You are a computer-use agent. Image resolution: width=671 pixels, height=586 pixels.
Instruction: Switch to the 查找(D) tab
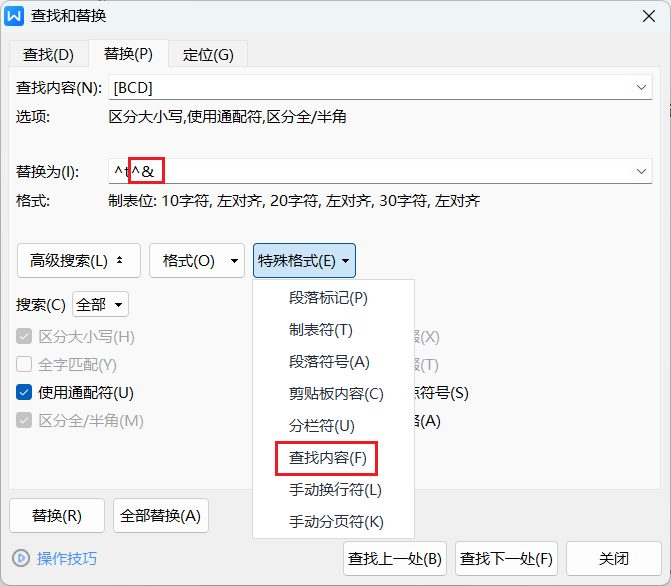pyautogui.click(x=48, y=54)
